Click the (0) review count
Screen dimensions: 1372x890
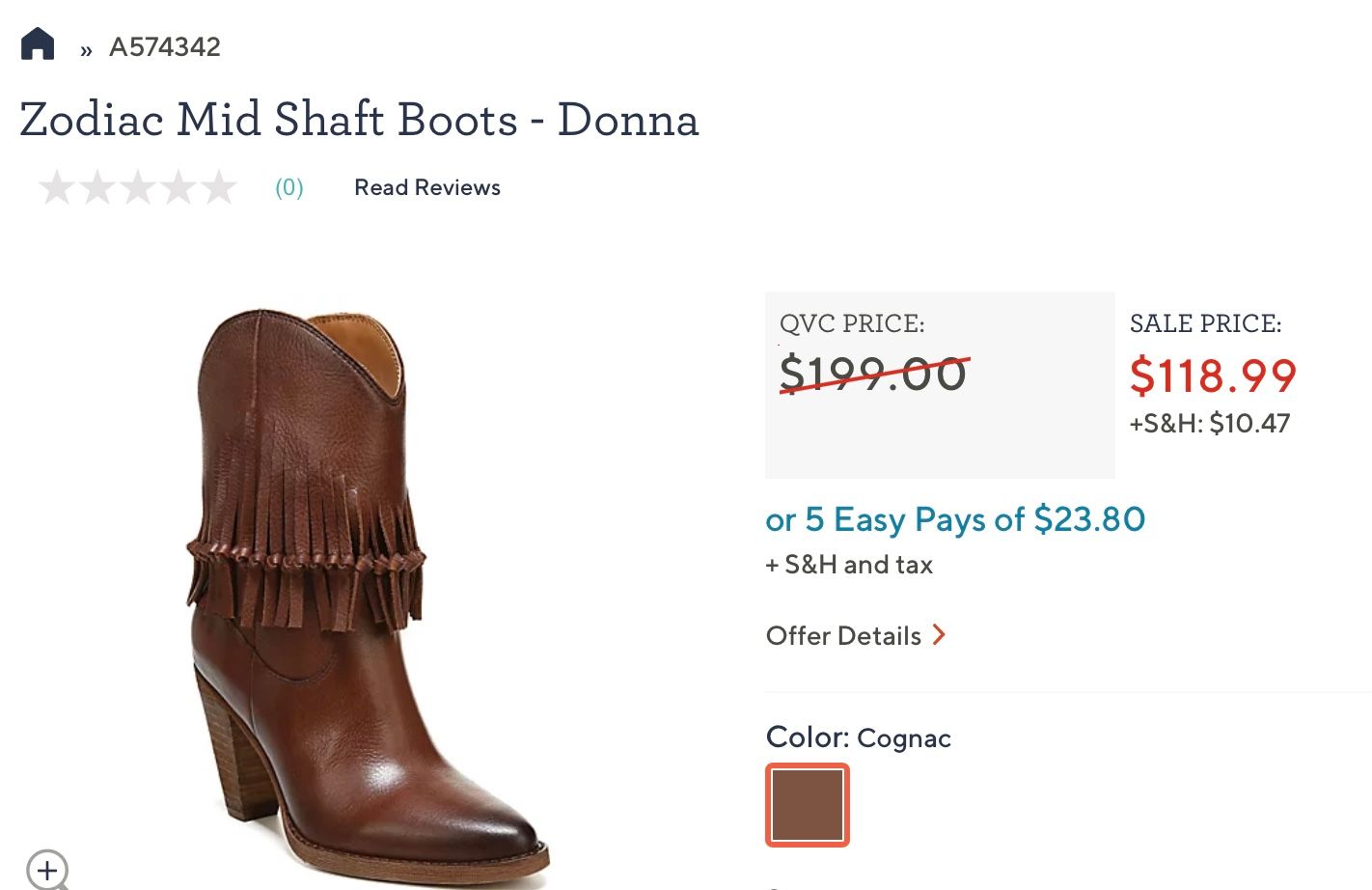pyautogui.click(x=289, y=187)
